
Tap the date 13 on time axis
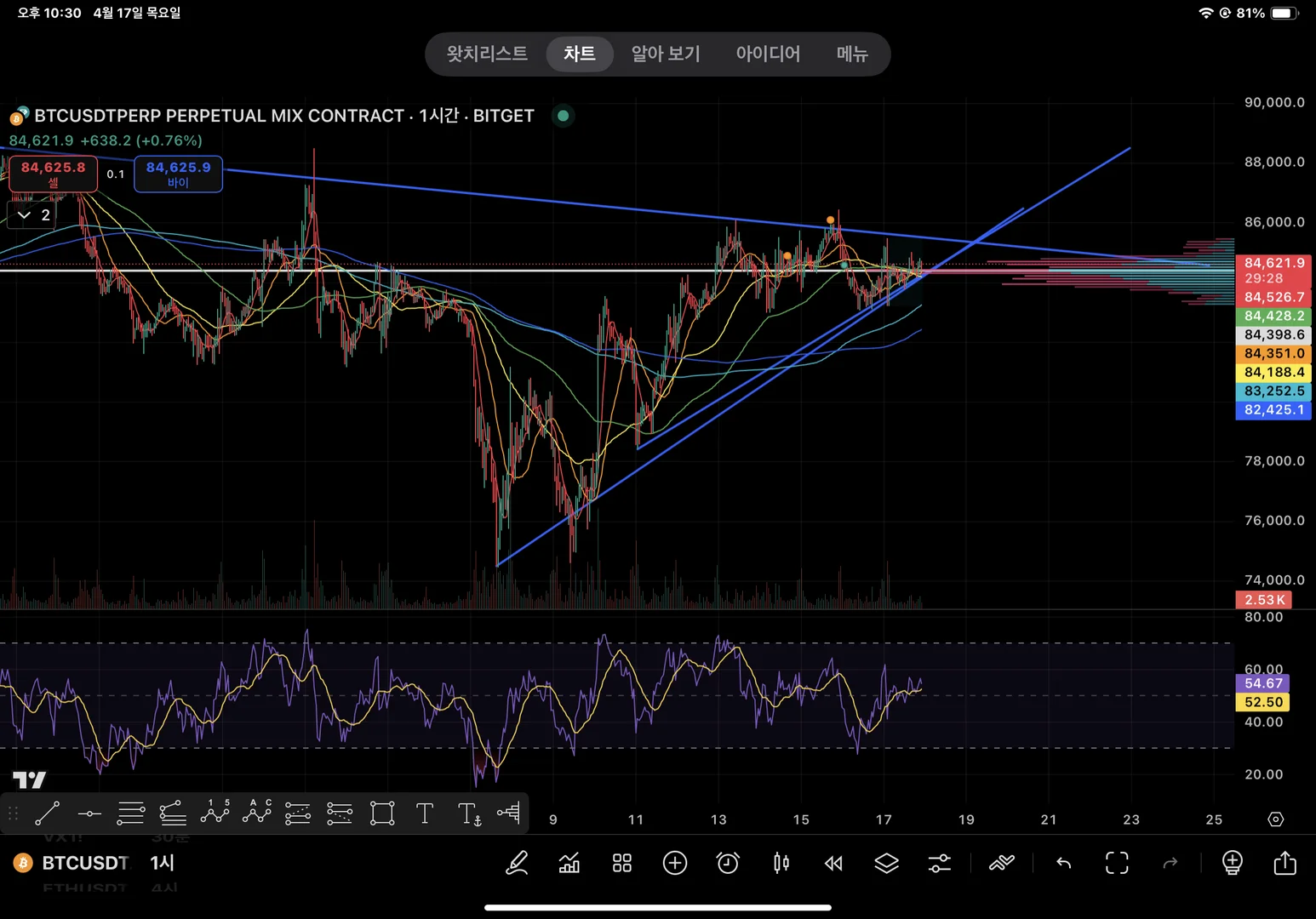pyautogui.click(x=718, y=819)
